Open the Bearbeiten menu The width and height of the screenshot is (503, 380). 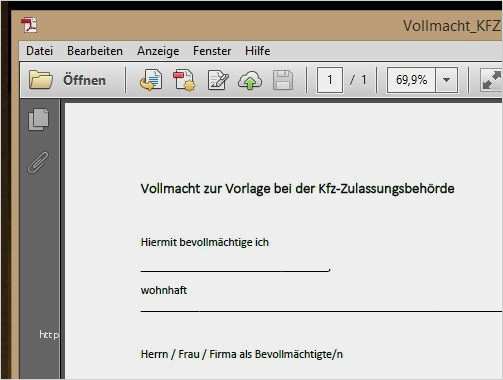tap(95, 51)
